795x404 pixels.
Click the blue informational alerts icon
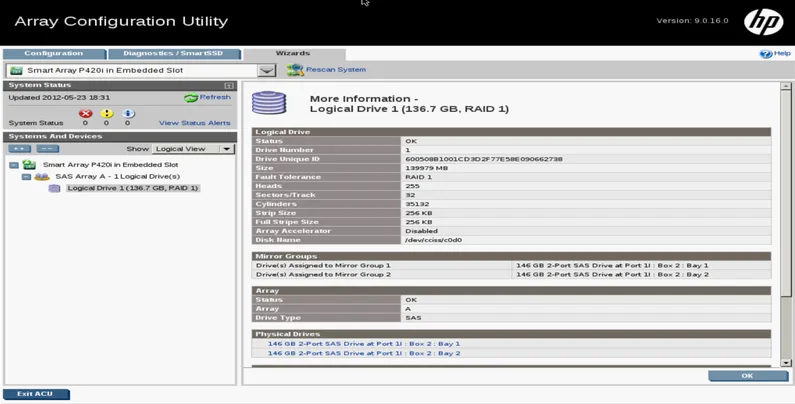[128, 114]
